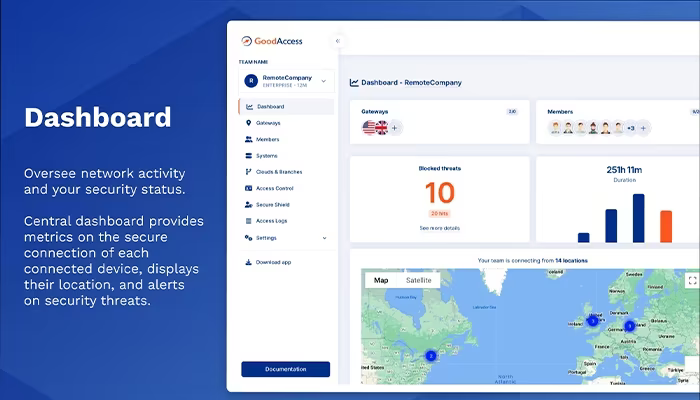Click the 14 locations text
This screenshot has height=400, width=700.
(571, 261)
